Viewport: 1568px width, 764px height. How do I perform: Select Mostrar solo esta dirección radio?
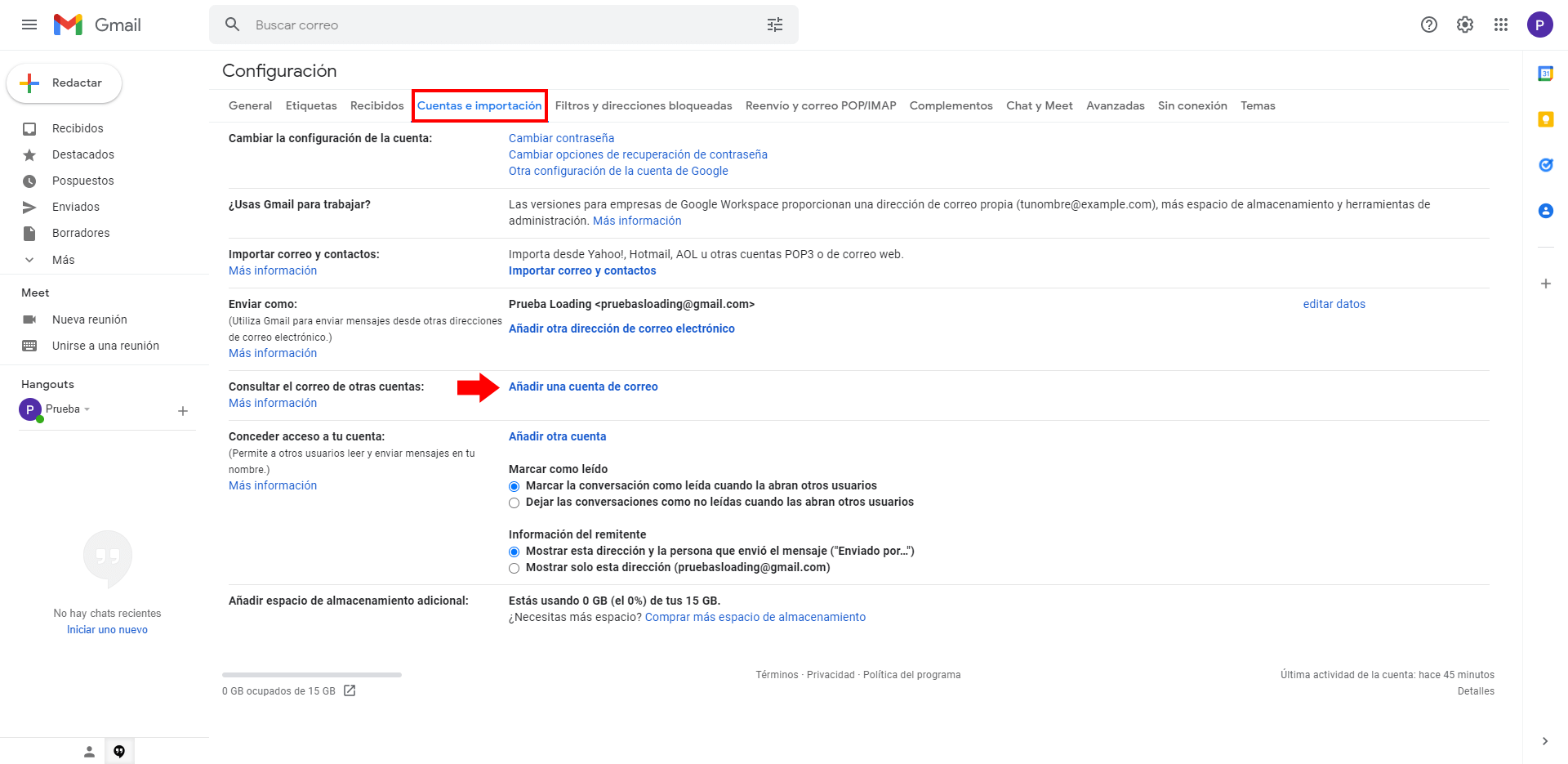coord(514,568)
